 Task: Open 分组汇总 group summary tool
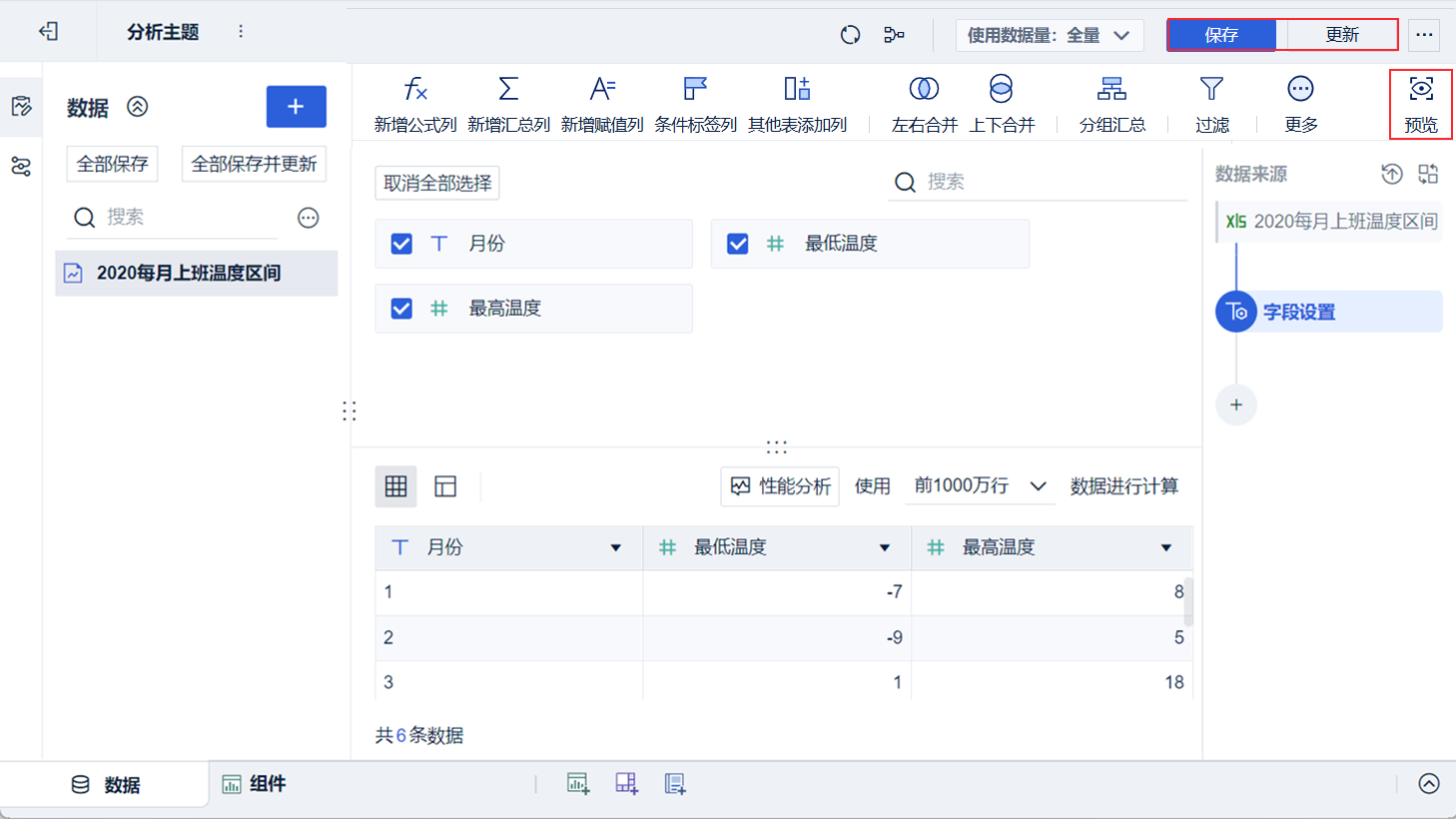(1112, 104)
